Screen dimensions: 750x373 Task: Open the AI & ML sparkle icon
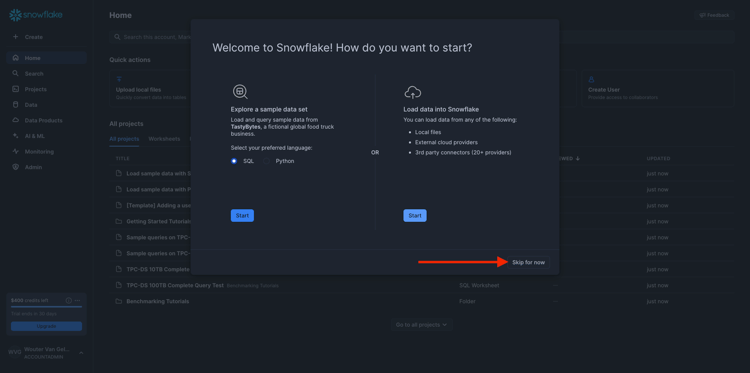coord(15,136)
